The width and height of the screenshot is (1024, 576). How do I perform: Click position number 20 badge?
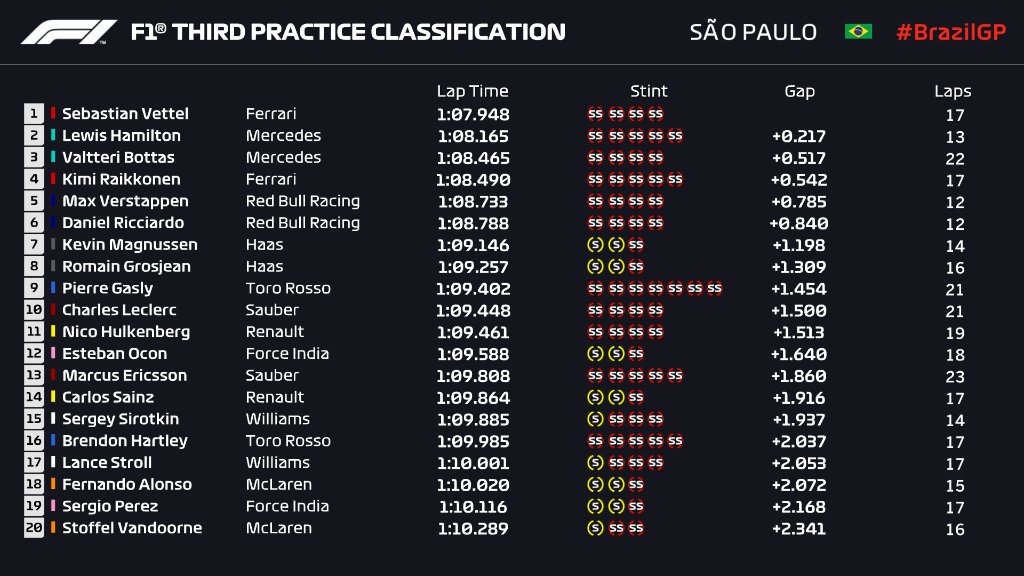tap(34, 528)
